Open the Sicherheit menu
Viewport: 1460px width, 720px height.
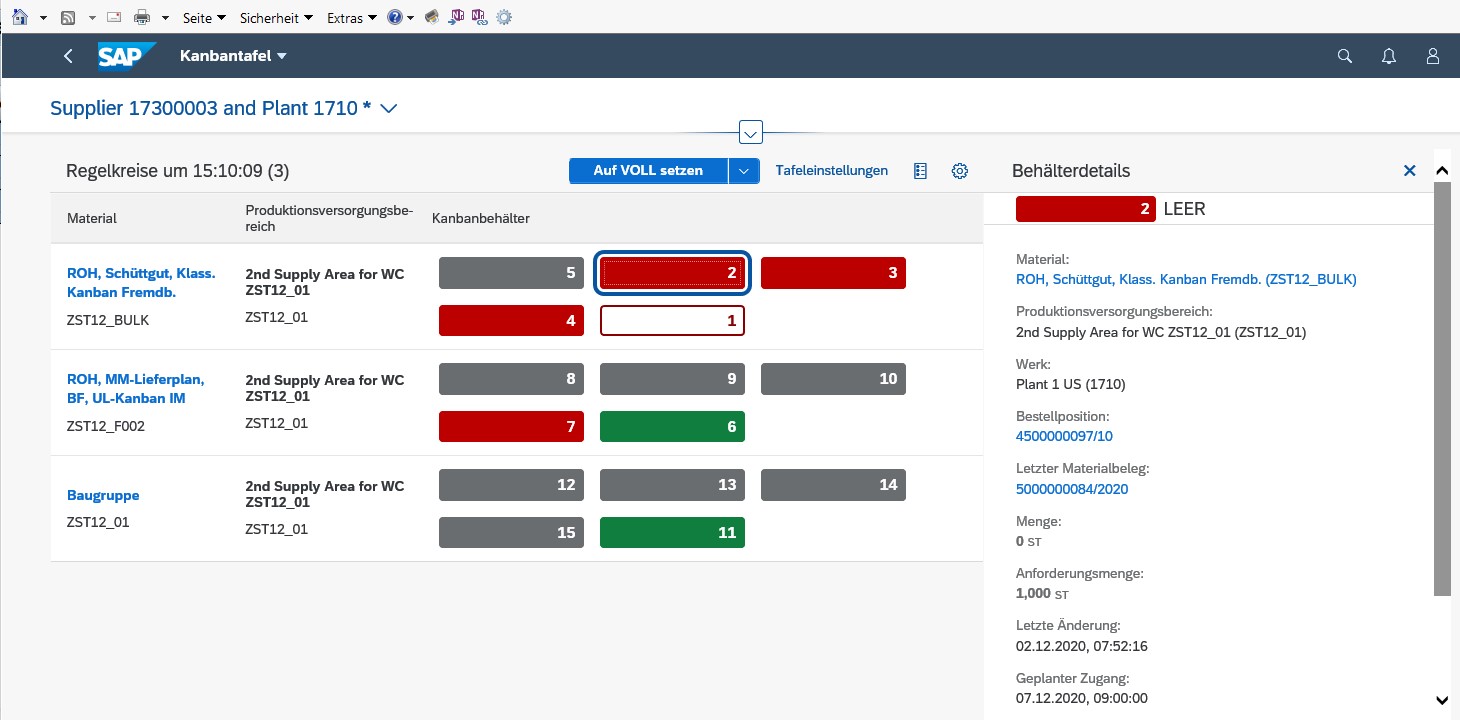click(x=268, y=17)
